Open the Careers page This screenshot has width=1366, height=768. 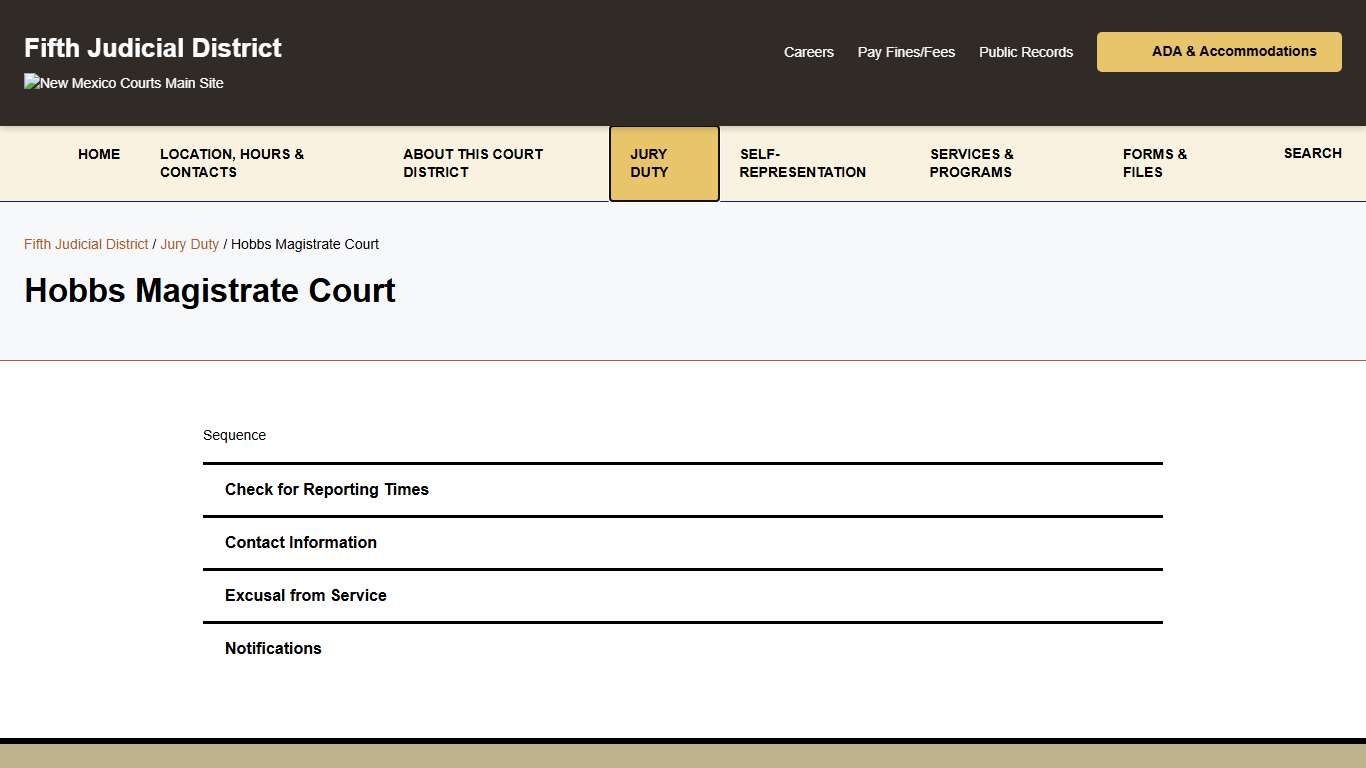pyautogui.click(x=809, y=52)
